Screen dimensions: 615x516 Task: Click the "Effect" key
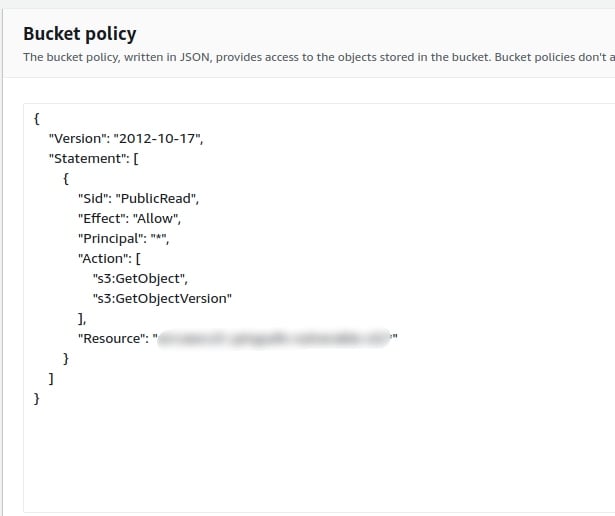(101, 218)
